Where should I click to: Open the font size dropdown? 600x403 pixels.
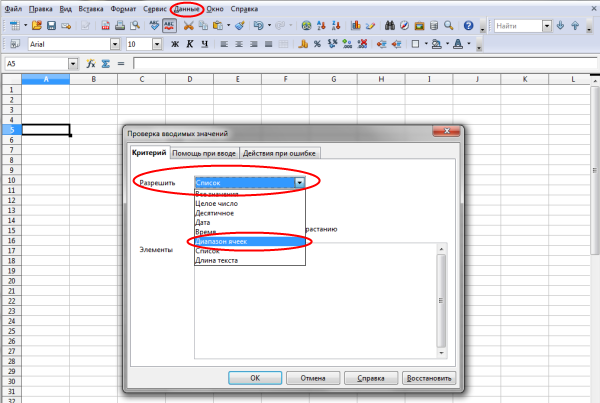tap(157, 44)
